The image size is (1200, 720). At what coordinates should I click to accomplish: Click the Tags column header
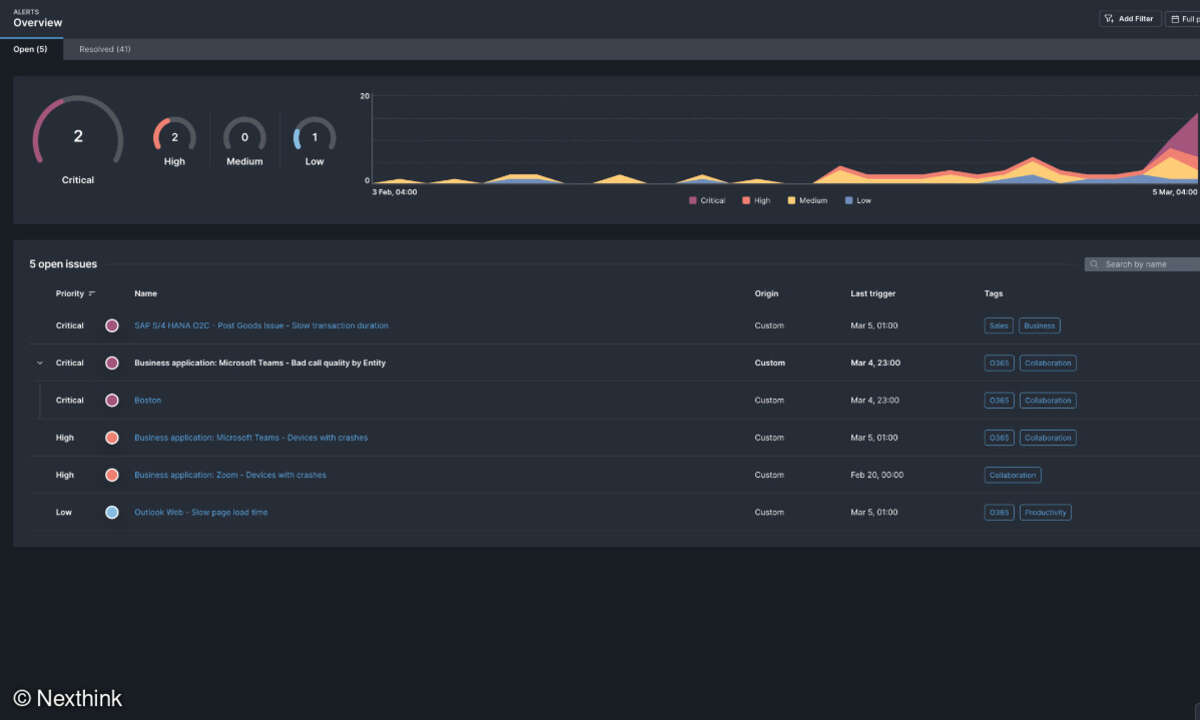[x=994, y=294]
